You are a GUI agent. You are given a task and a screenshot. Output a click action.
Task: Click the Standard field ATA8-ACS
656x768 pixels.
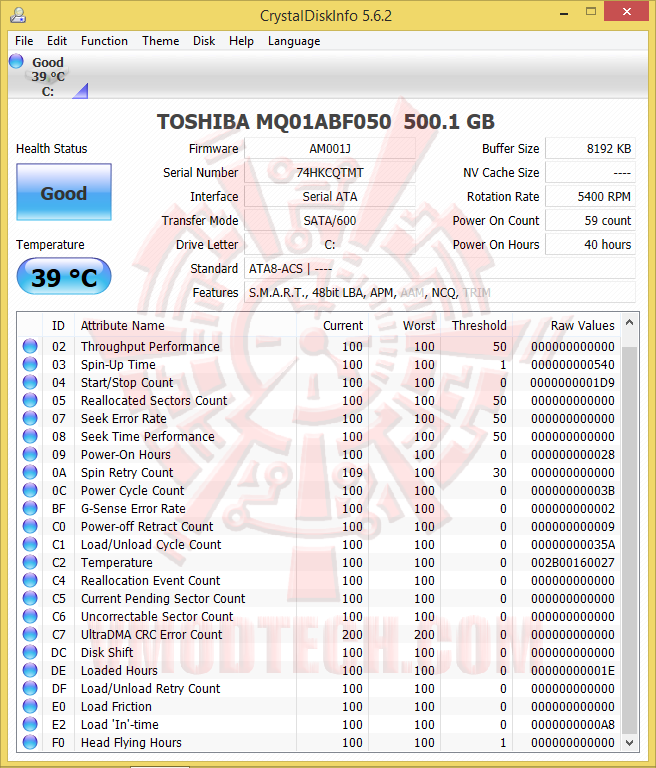(x=439, y=268)
